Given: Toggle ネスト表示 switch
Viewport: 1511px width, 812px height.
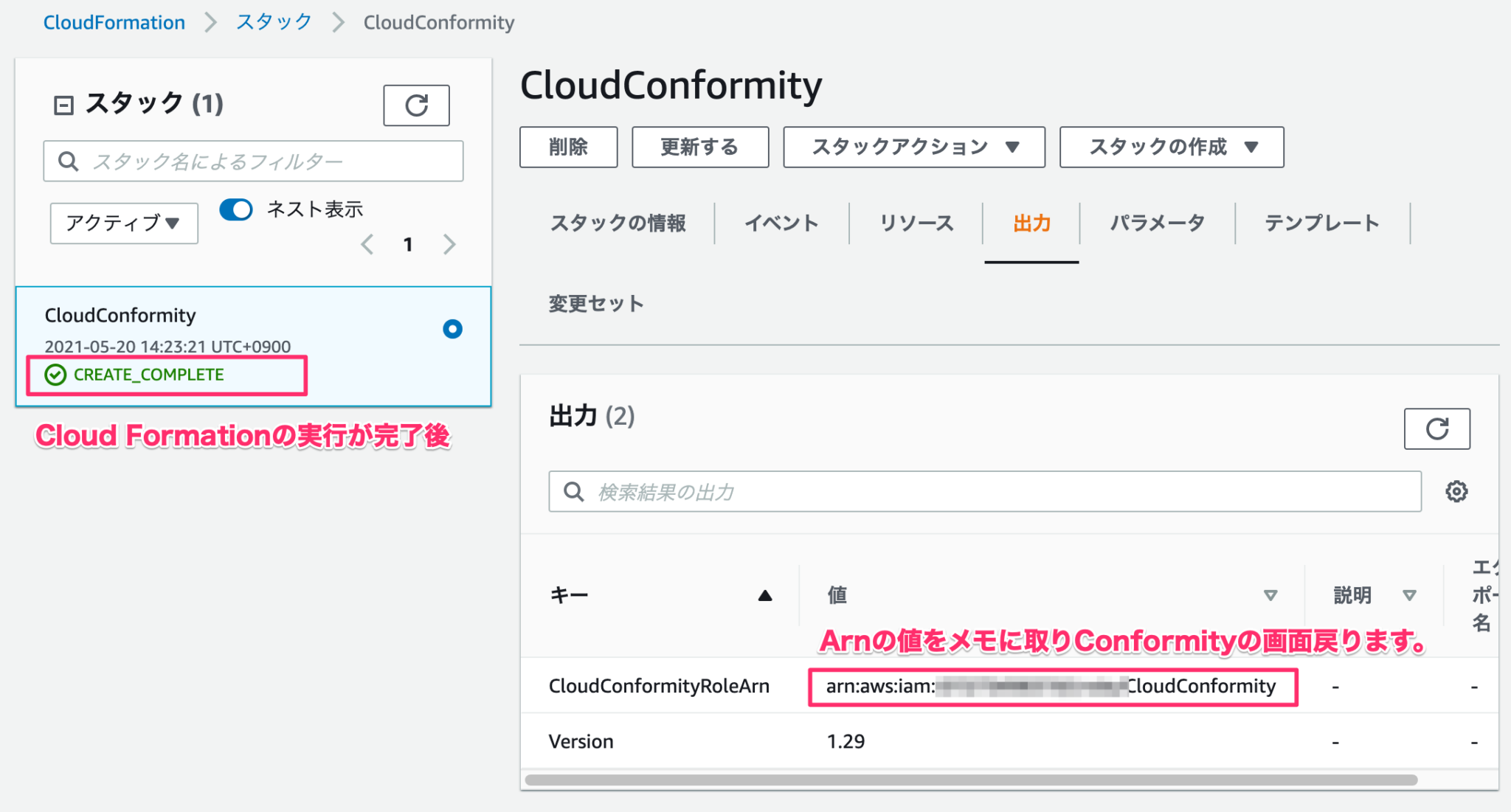Looking at the screenshot, I should tap(235, 209).
